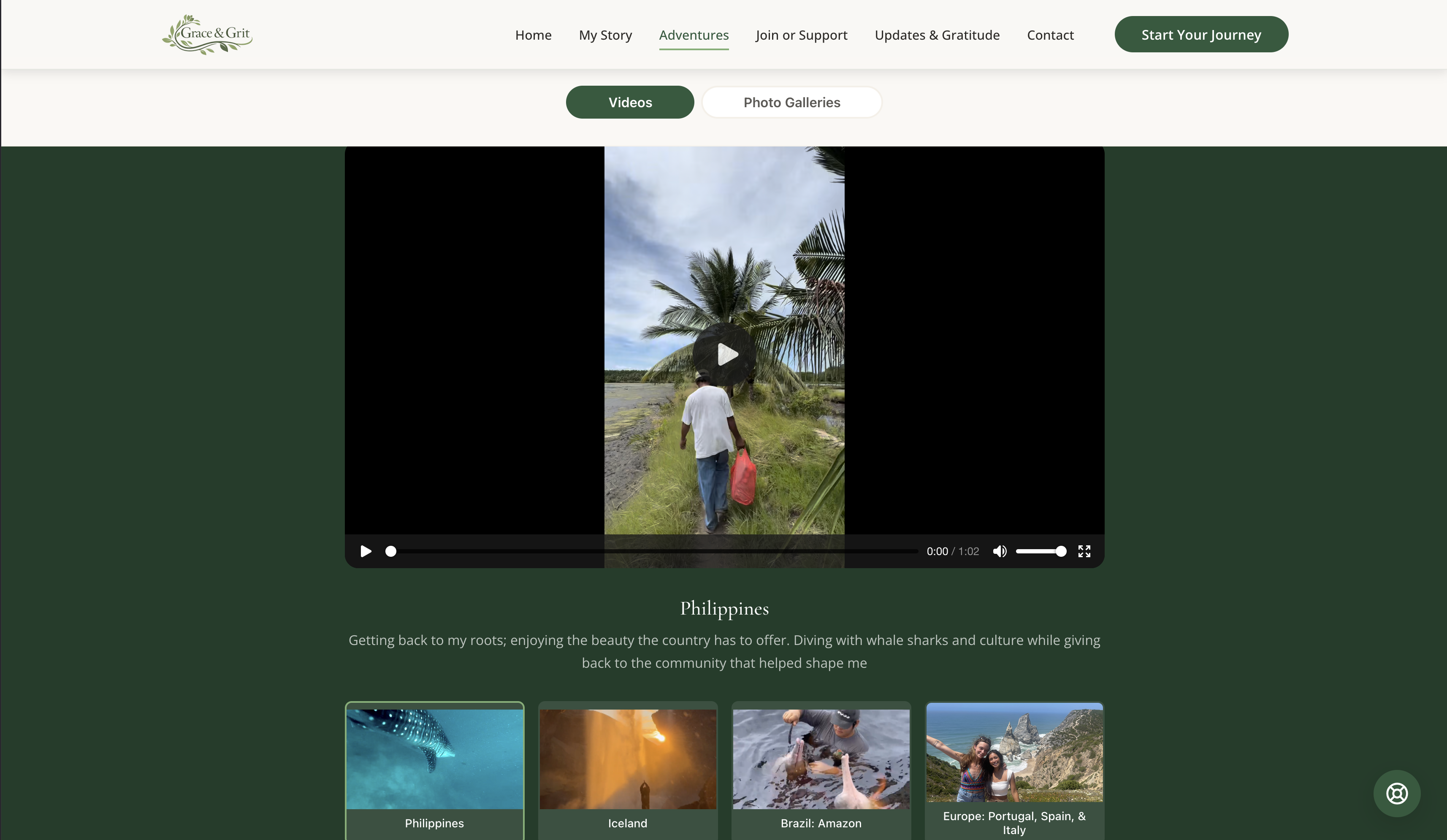Navigate to Join or Support
The width and height of the screenshot is (1447, 840).
[801, 35]
